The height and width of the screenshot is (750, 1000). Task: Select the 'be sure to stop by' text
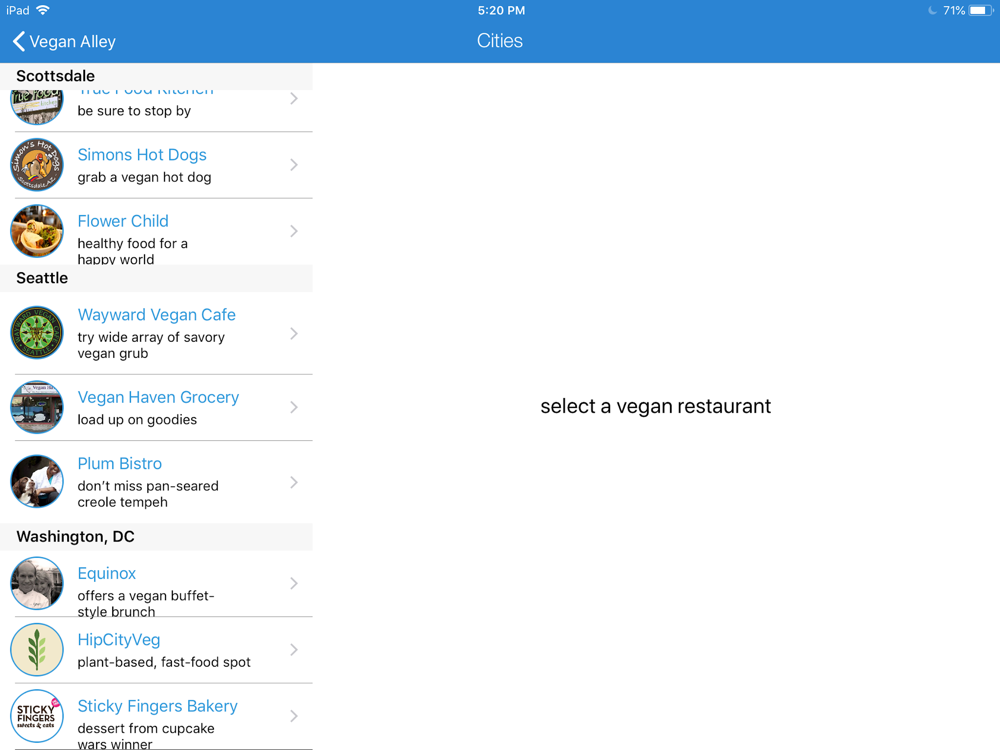[x=134, y=111]
